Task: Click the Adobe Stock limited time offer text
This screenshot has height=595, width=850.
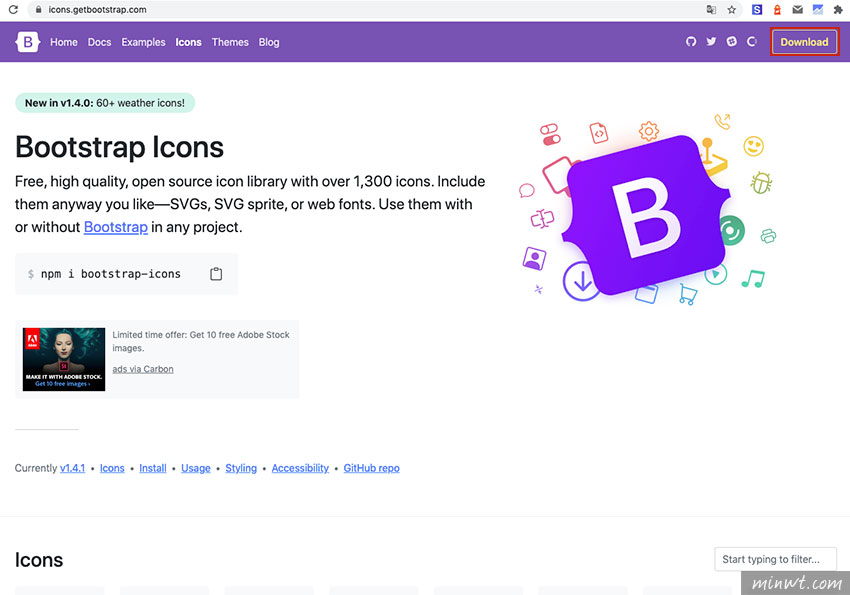Action: coord(201,341)
